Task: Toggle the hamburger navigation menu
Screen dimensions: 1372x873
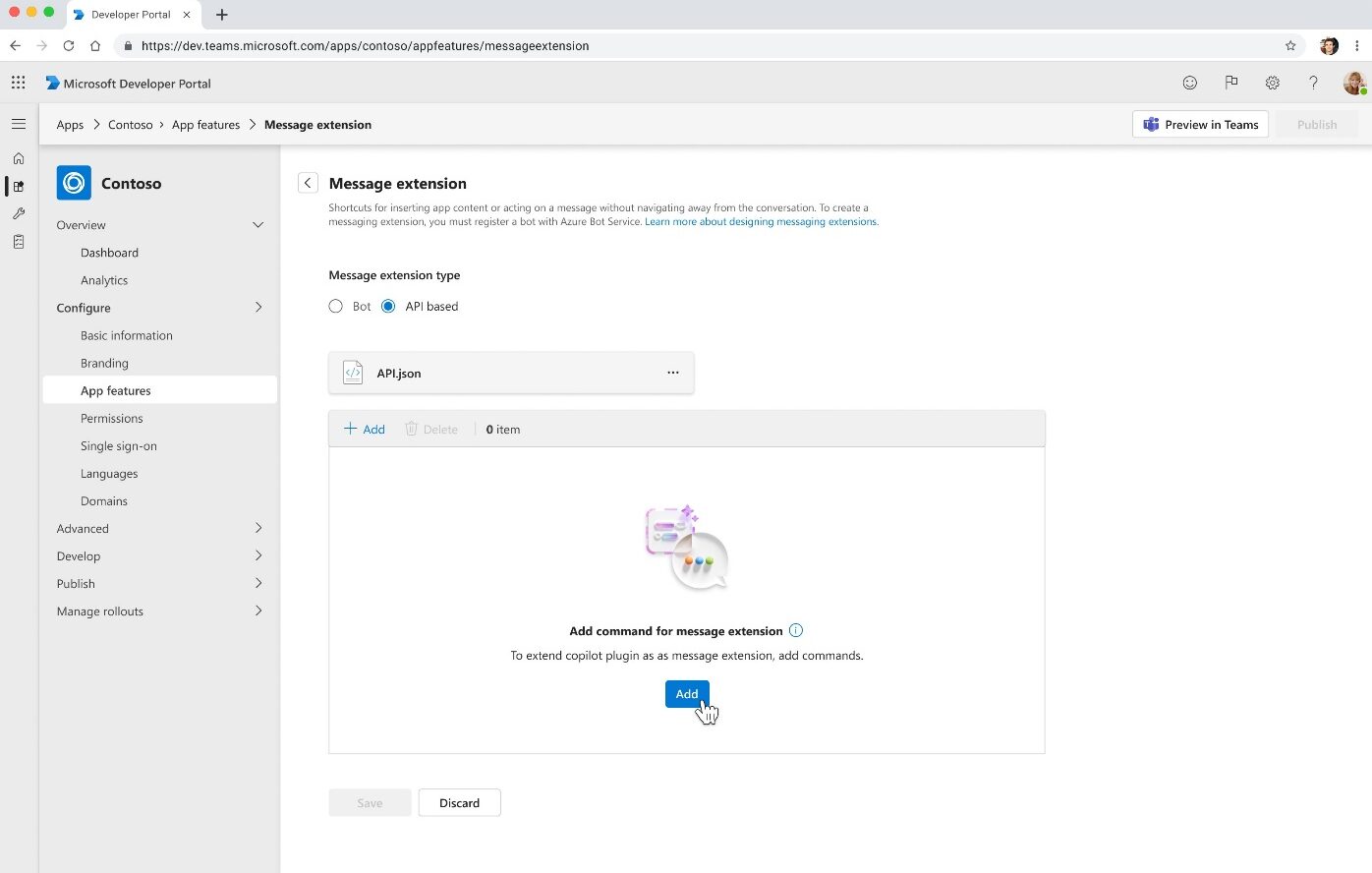Action: coord(19,124)
